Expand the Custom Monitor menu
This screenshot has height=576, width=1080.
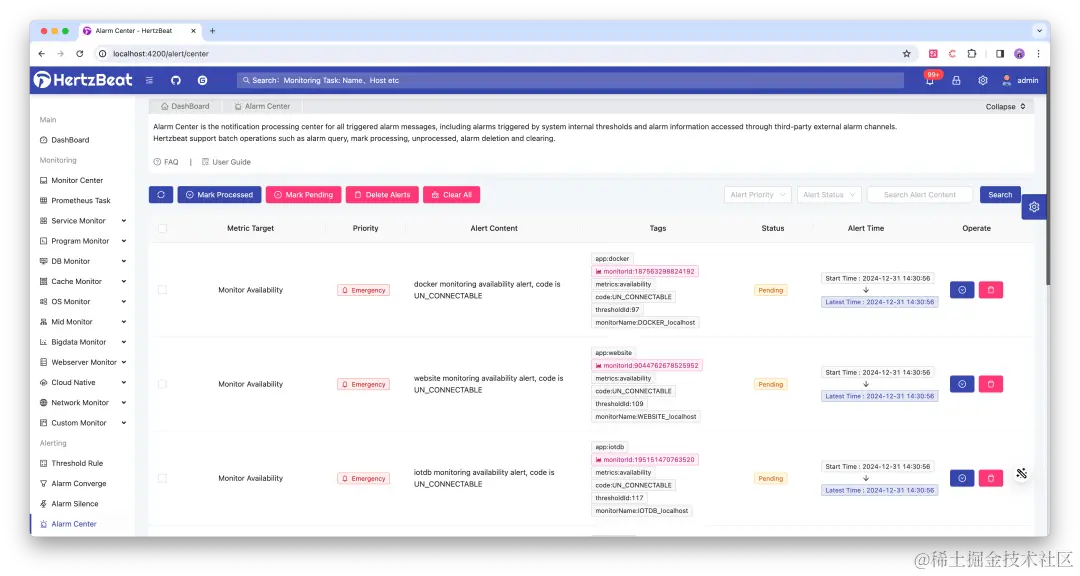83,423
